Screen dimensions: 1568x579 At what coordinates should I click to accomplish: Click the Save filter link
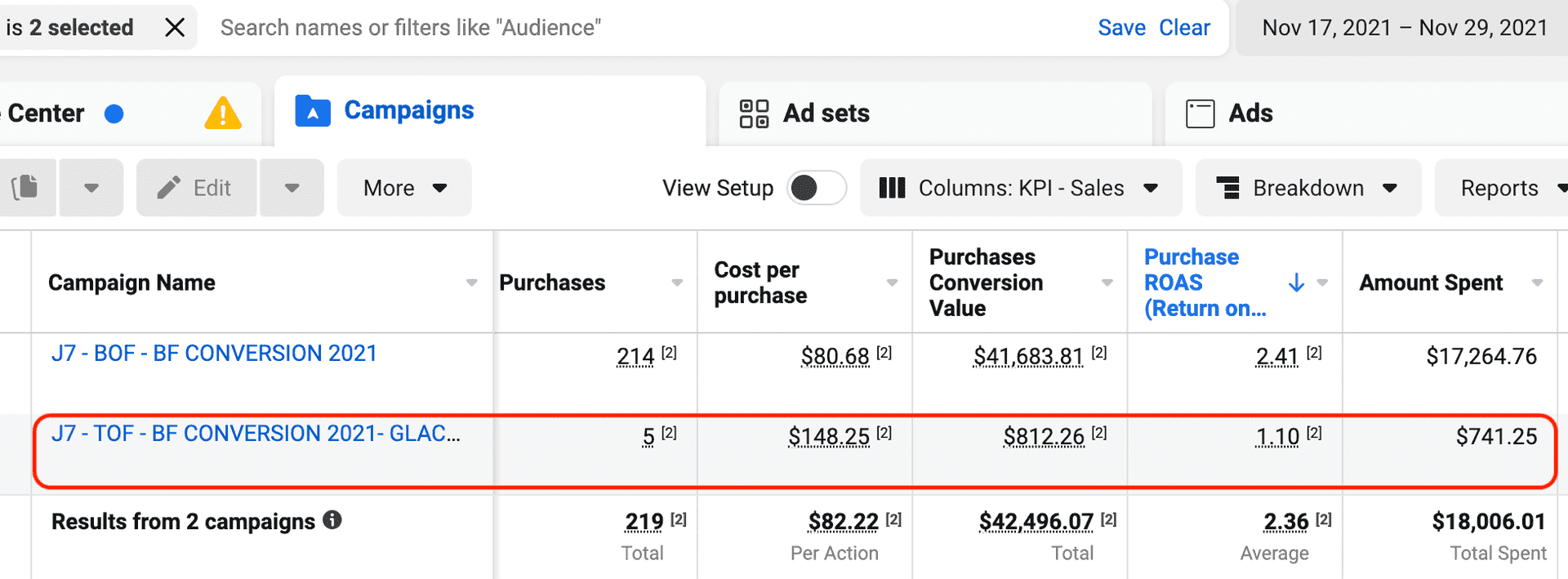pyautogui.click(x=1121, y=28)
